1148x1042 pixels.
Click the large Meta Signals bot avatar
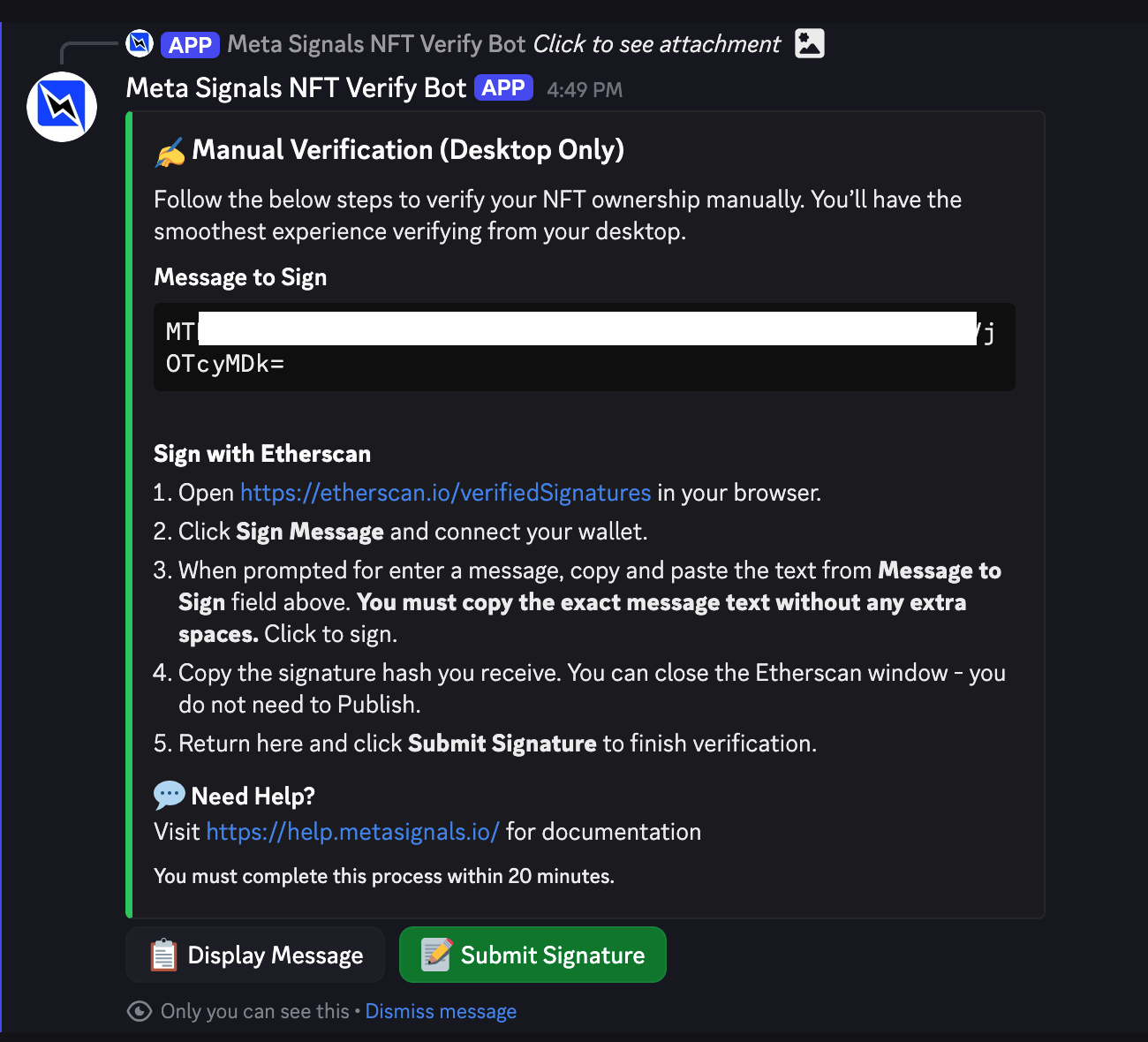pos(62,107)
